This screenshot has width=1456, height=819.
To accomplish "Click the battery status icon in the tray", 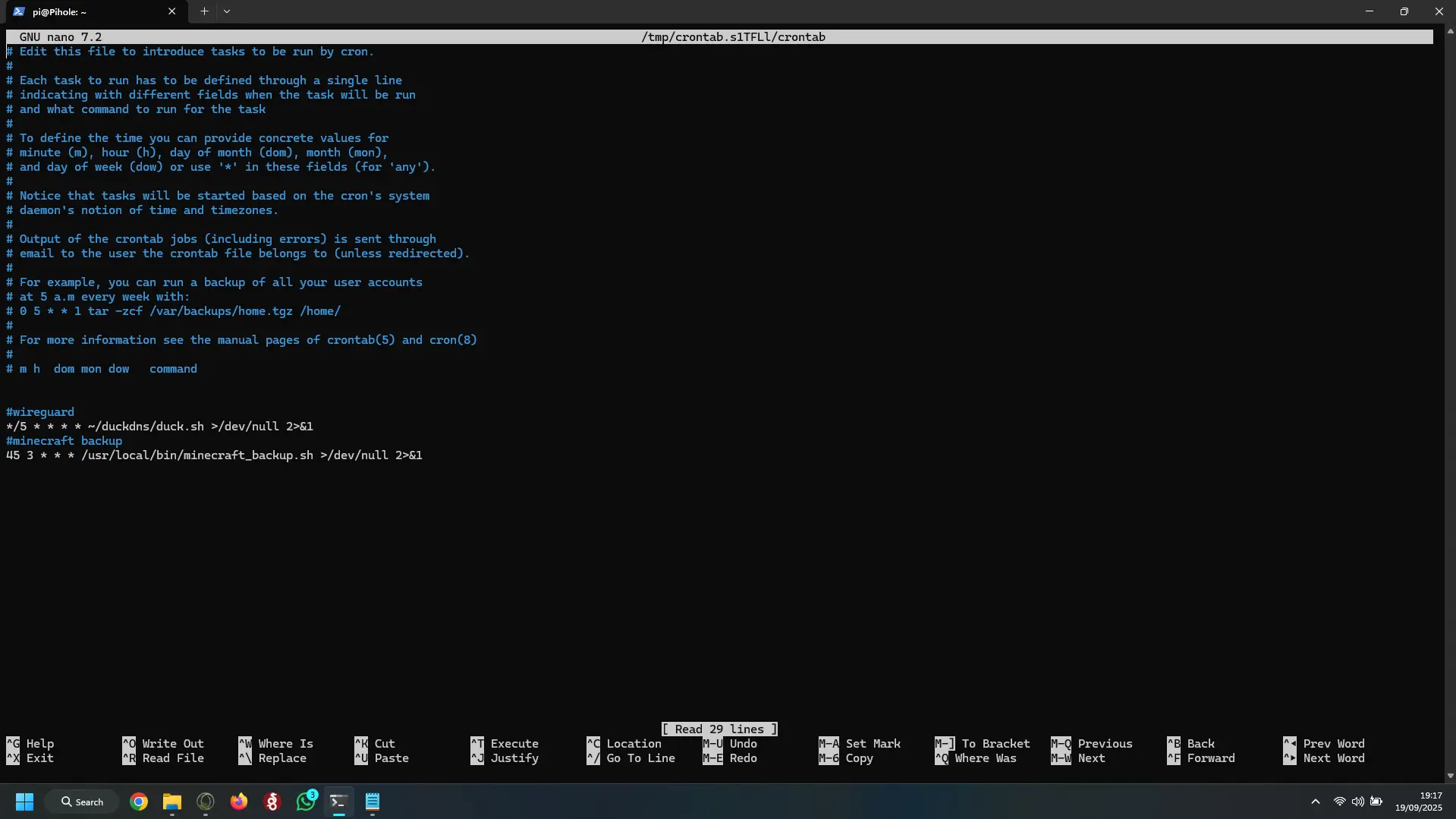I will coord(1376,802).
